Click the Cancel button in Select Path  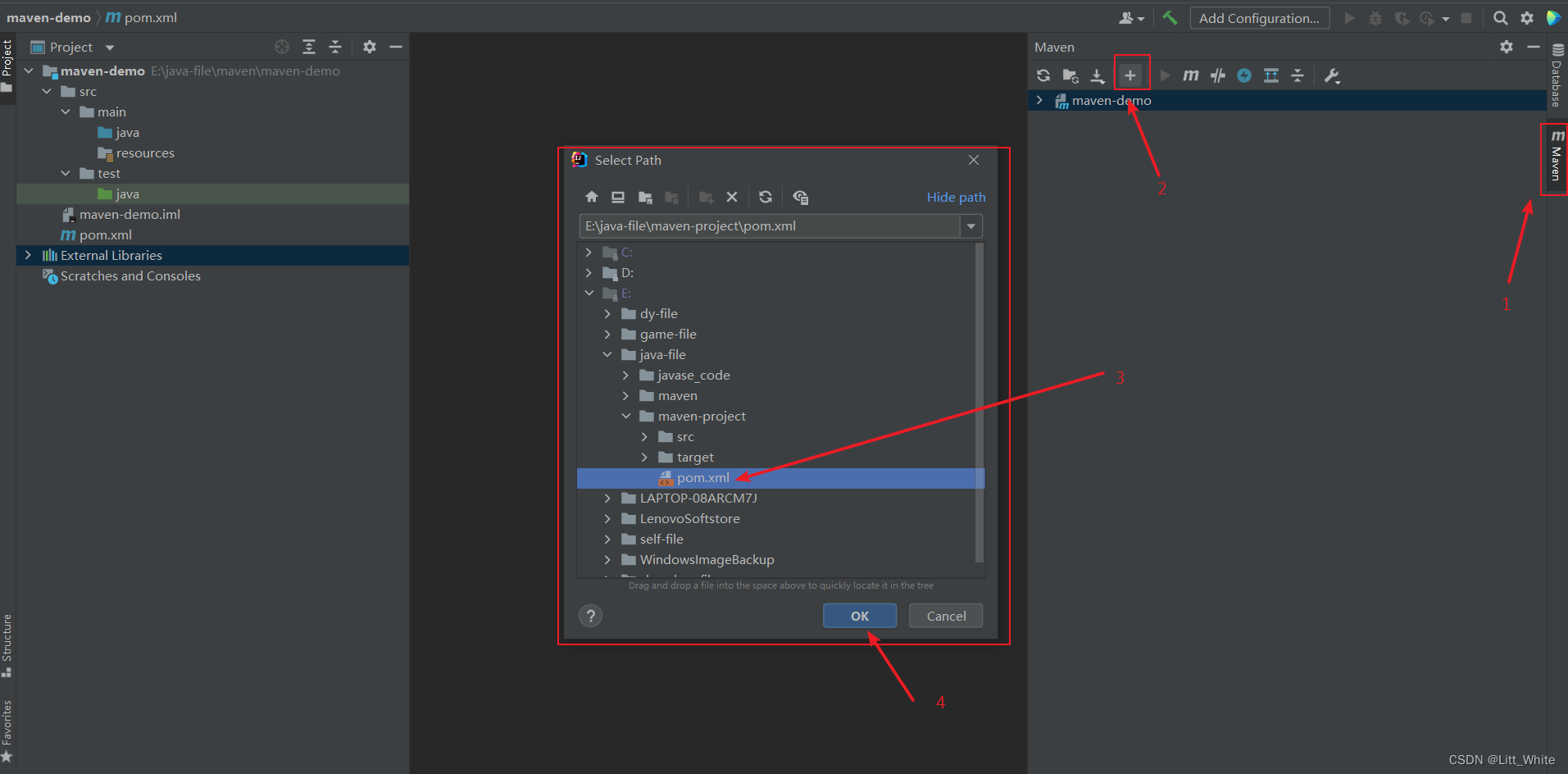(946, 616)
